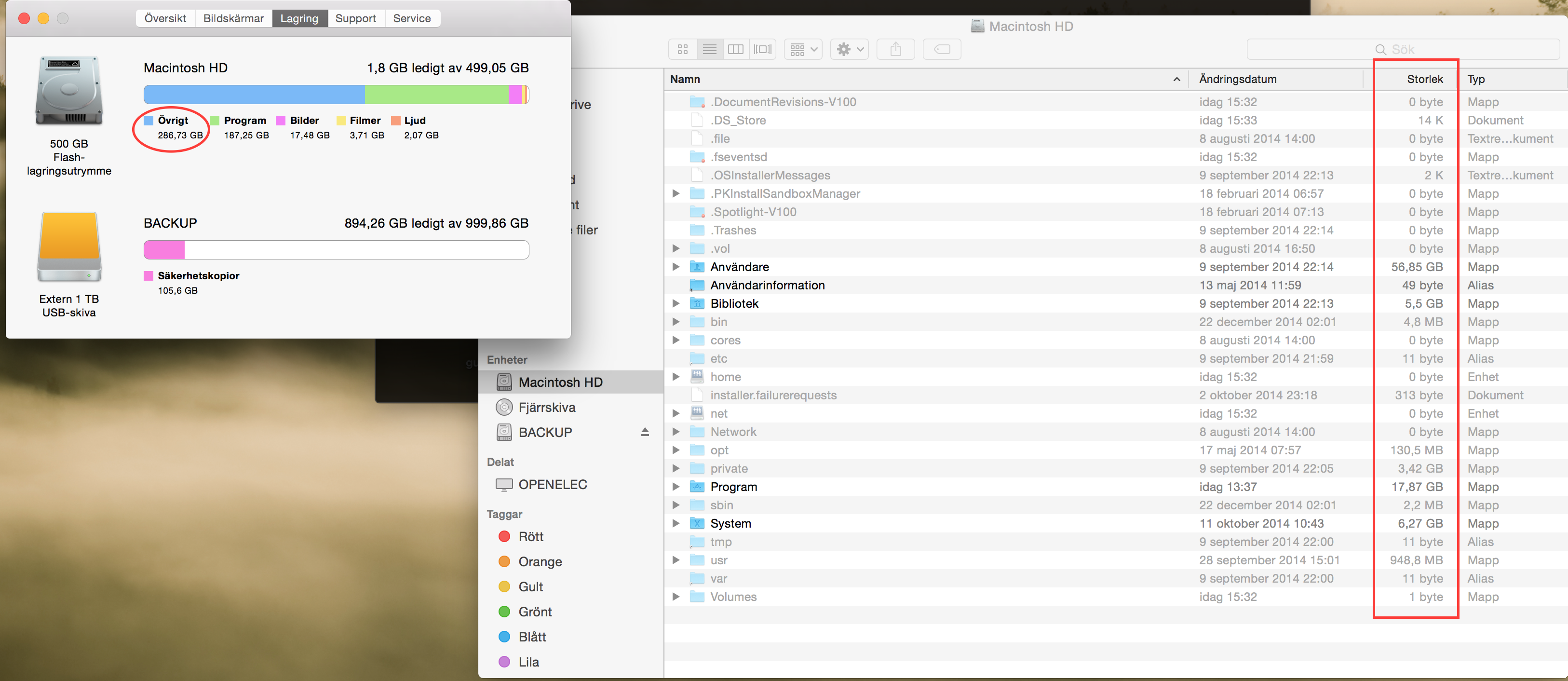Open the gear action menu in Finder
The height and width of the screenshot is (681, 1568).
tap(850, 49)
